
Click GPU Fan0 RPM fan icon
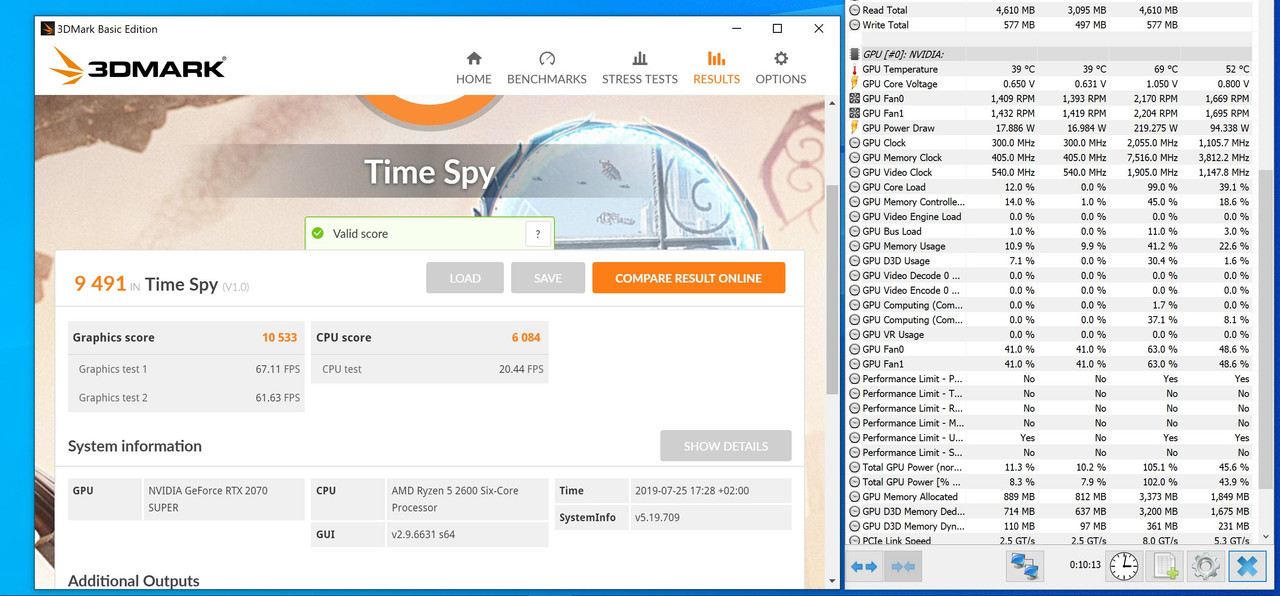coord(854,99)
